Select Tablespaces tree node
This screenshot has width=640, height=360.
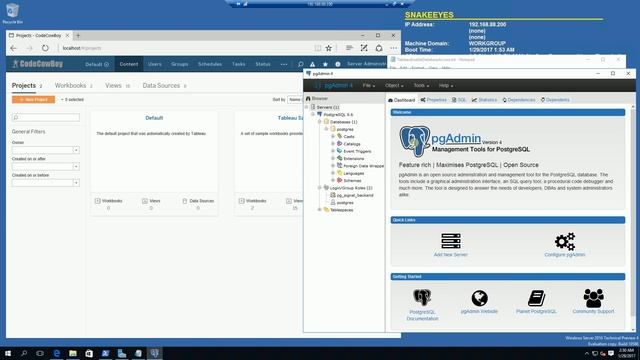coord(341,210)
